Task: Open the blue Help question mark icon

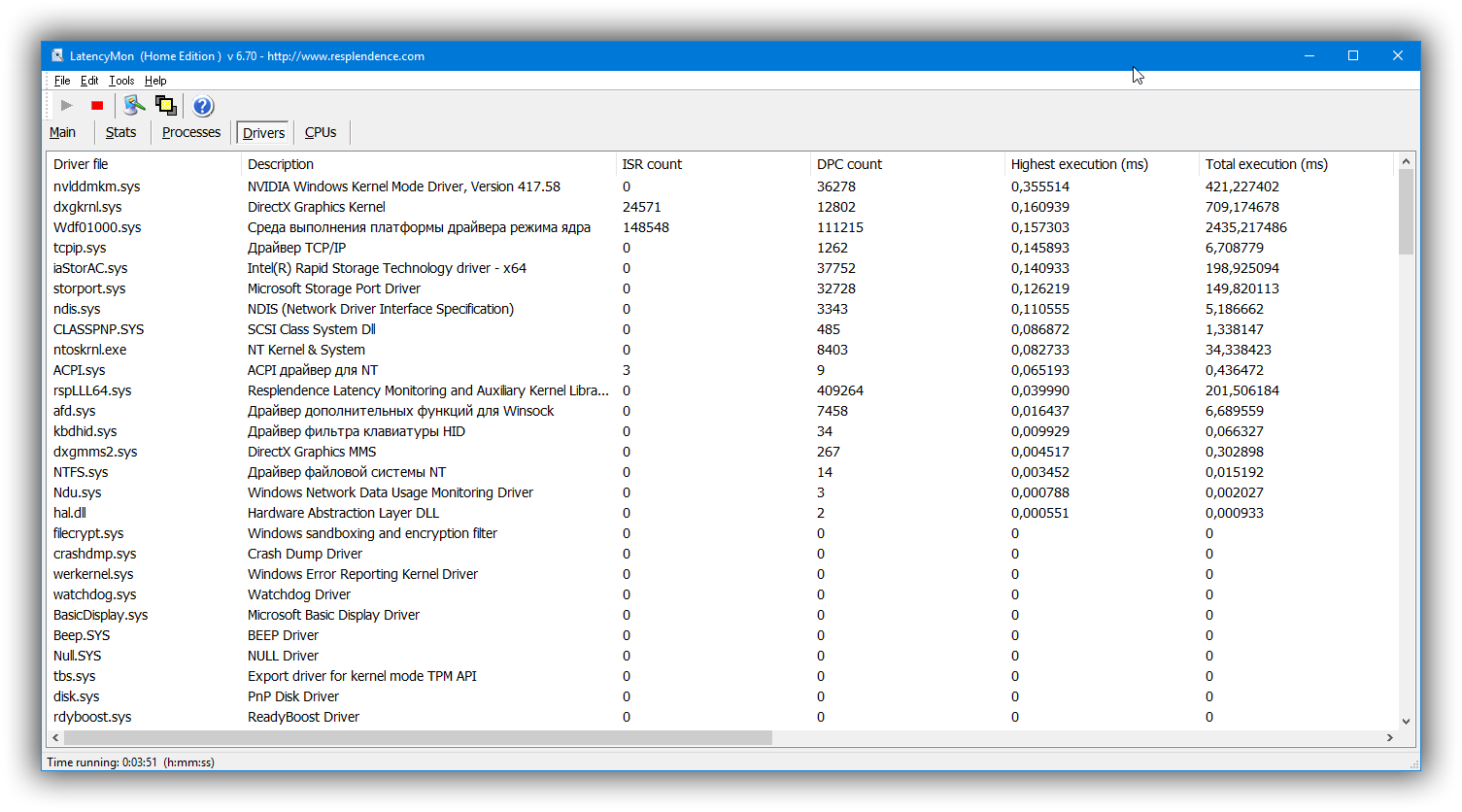Action: 202,106
